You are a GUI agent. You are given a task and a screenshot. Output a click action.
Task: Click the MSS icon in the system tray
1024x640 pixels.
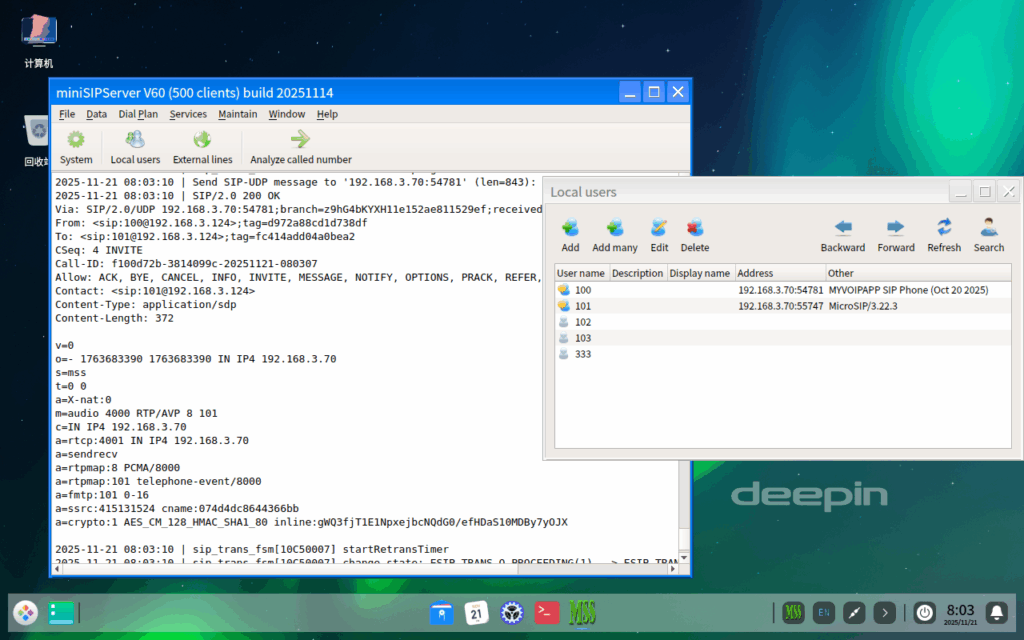pyautogui.click(x=793, y=612)
